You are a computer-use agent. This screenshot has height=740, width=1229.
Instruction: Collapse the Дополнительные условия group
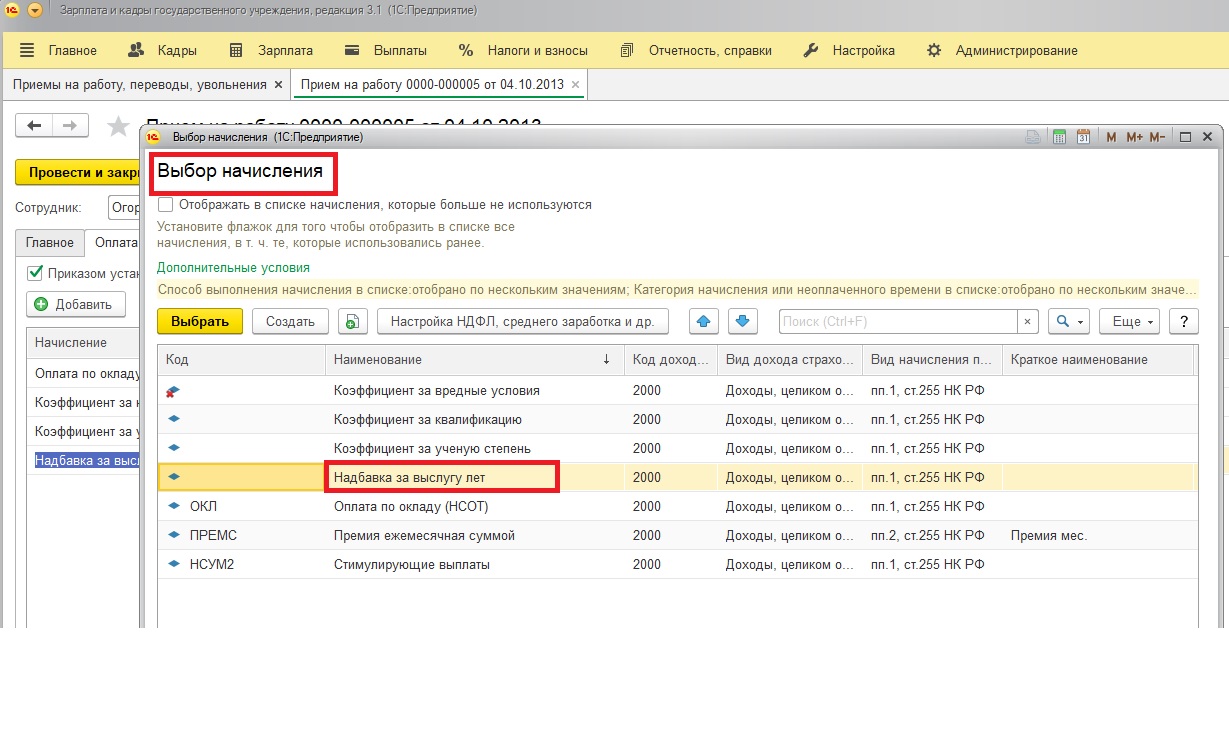[233, 268]
